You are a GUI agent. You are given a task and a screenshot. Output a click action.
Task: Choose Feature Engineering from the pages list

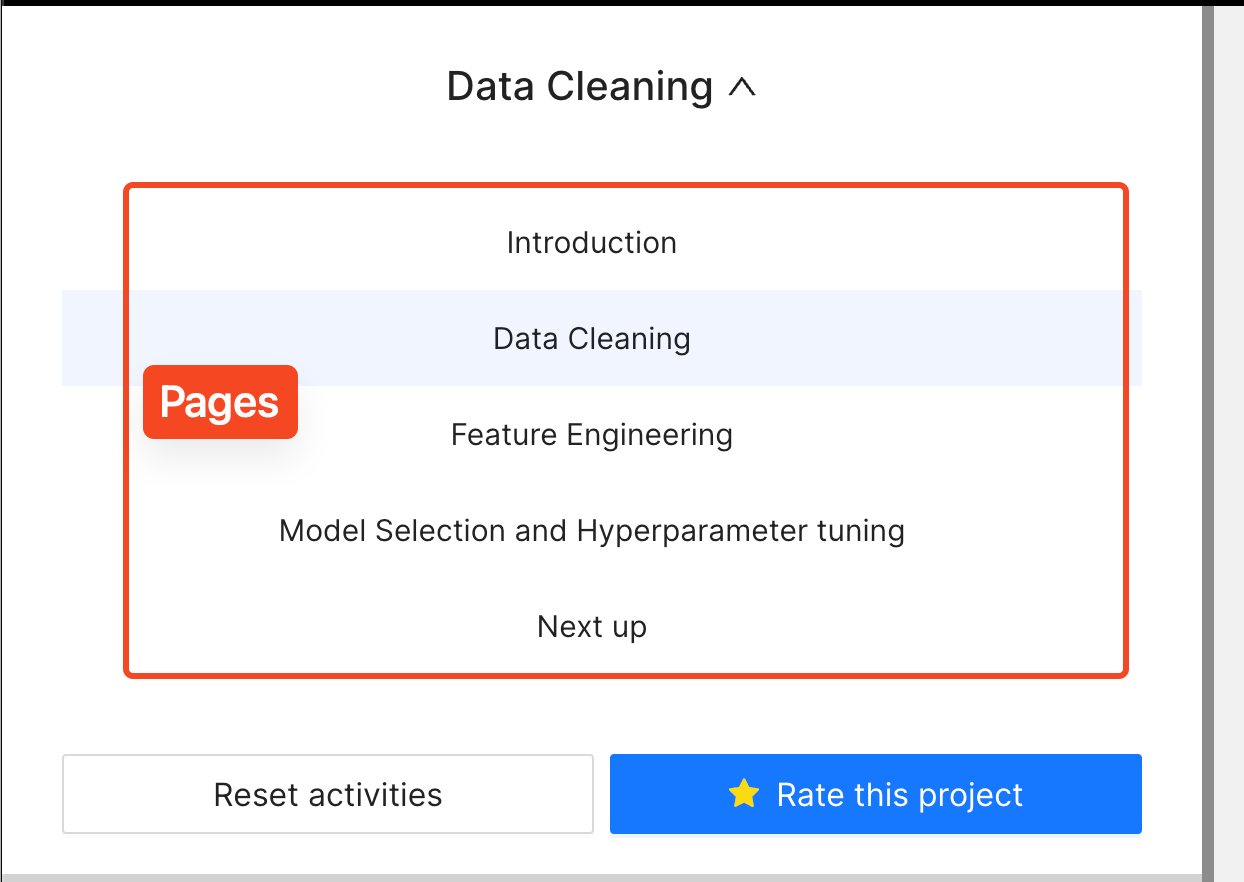coord(592,435)
